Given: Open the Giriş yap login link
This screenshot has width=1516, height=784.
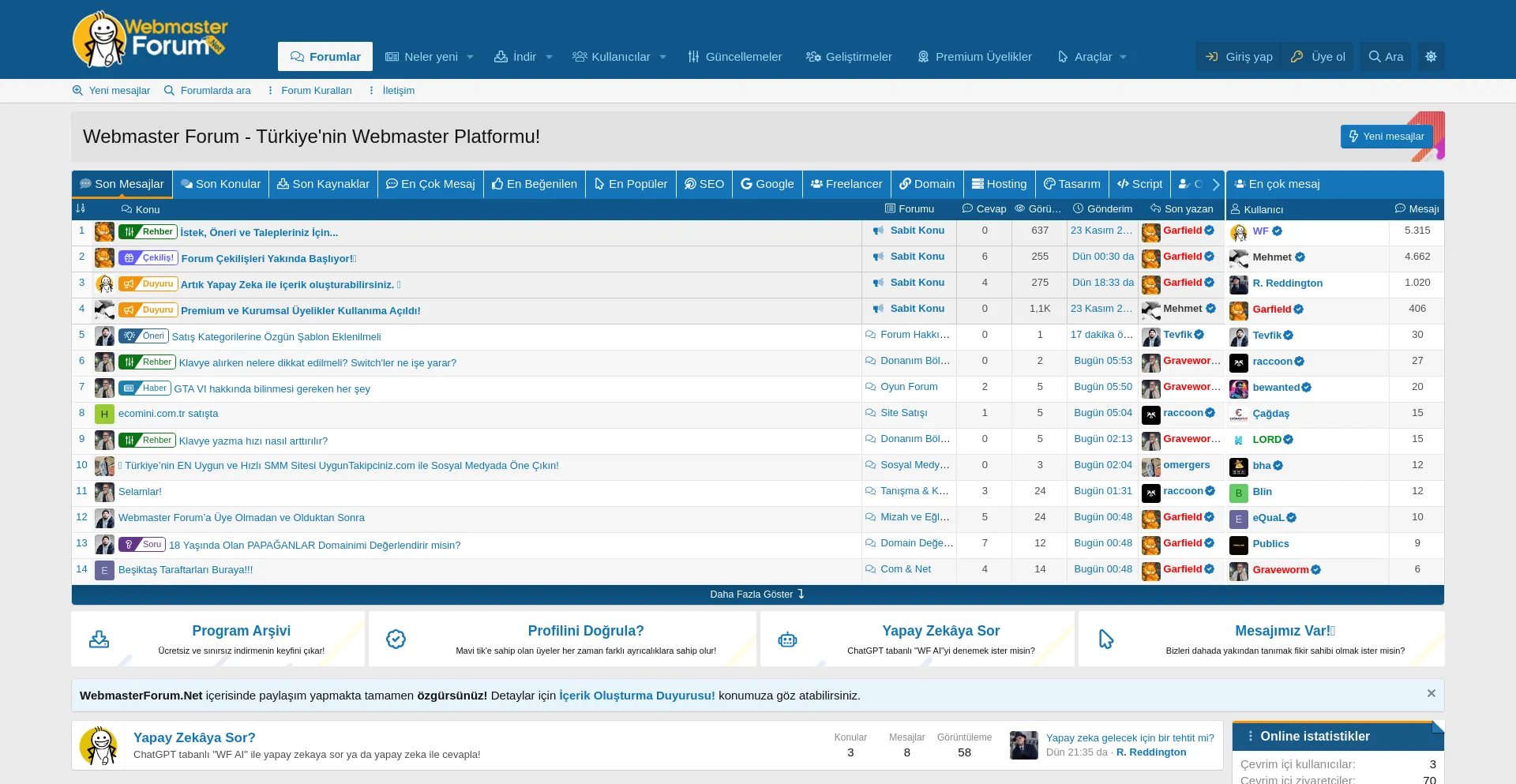Looking at the screenshot, I should [1240, 57].
